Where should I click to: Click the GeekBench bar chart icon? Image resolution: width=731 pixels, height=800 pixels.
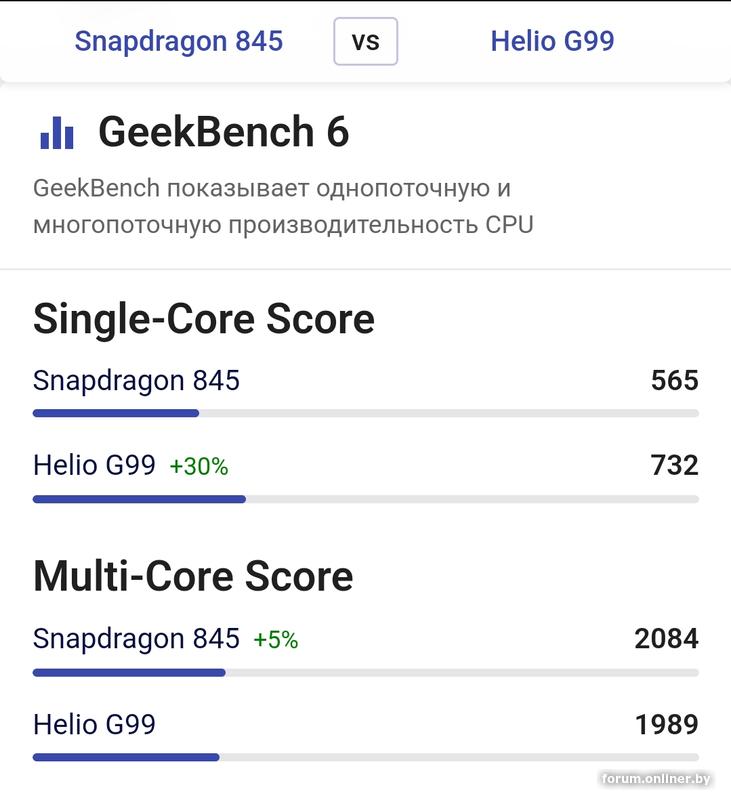(57, 133)
